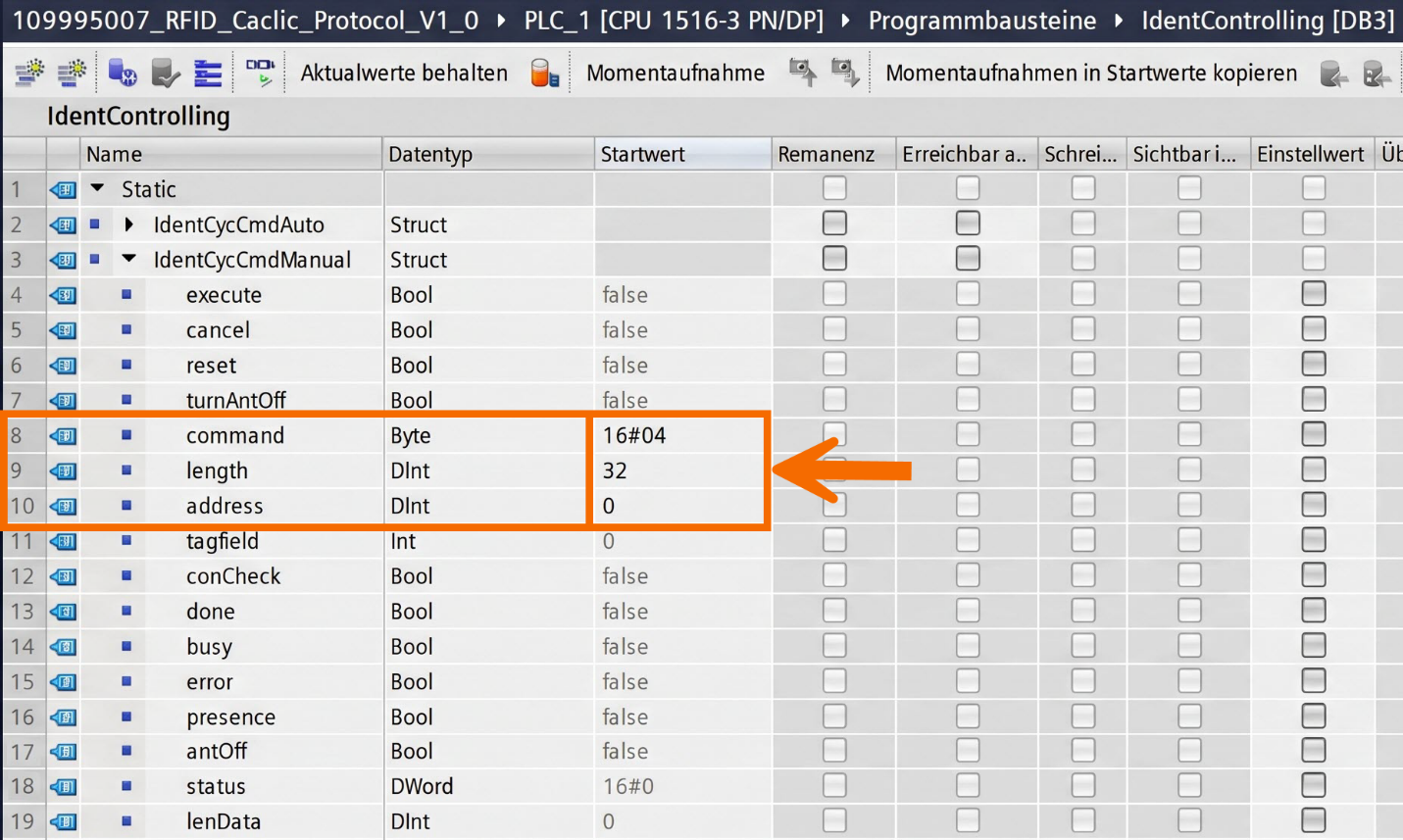Select the turnAntOff name cell
The image size is (1403, 840).
[235, 400]
